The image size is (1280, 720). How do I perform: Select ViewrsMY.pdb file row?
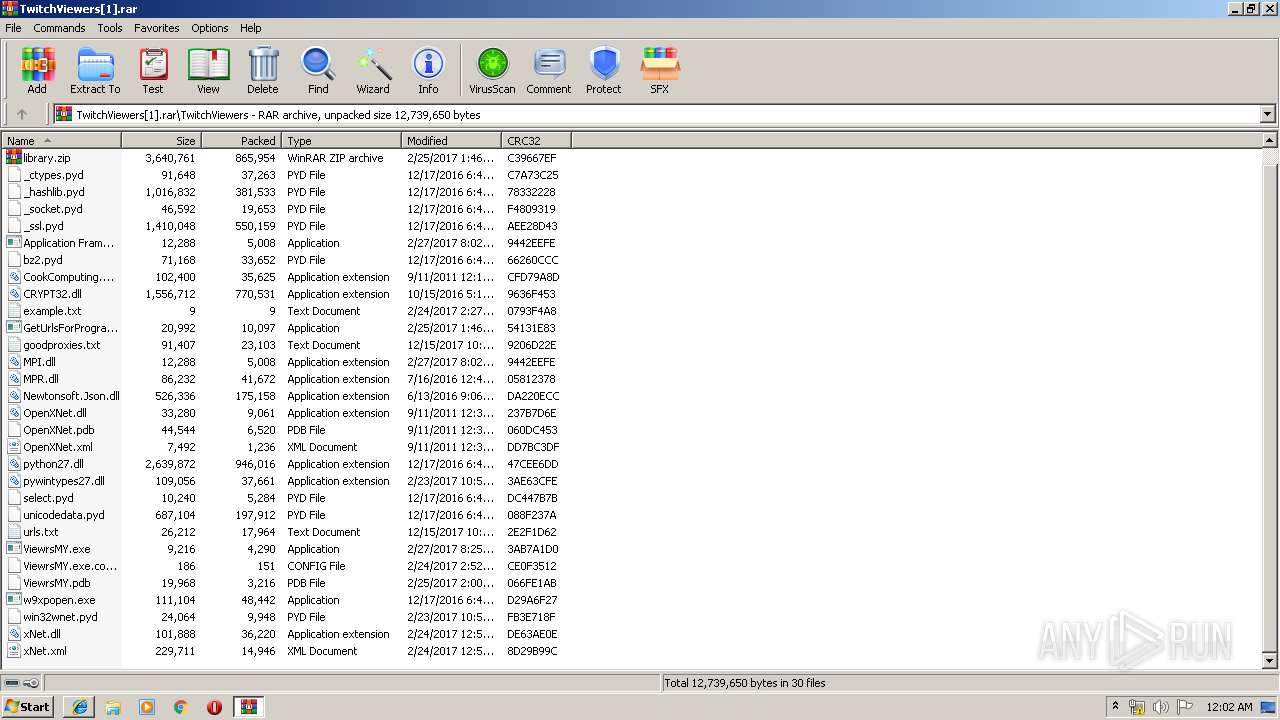click(x=283, y=583)
